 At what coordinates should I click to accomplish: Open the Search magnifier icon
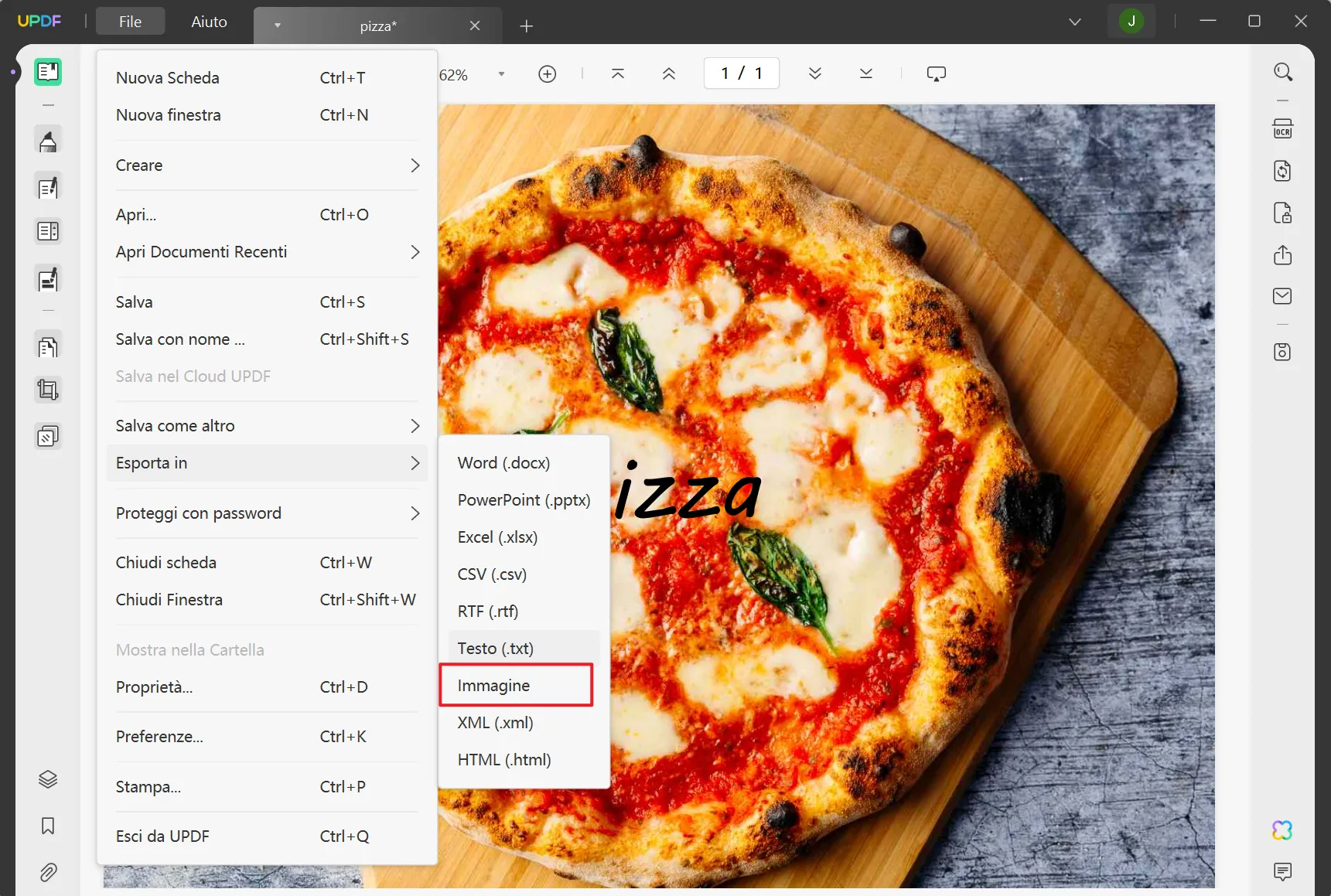(1283, 72)
